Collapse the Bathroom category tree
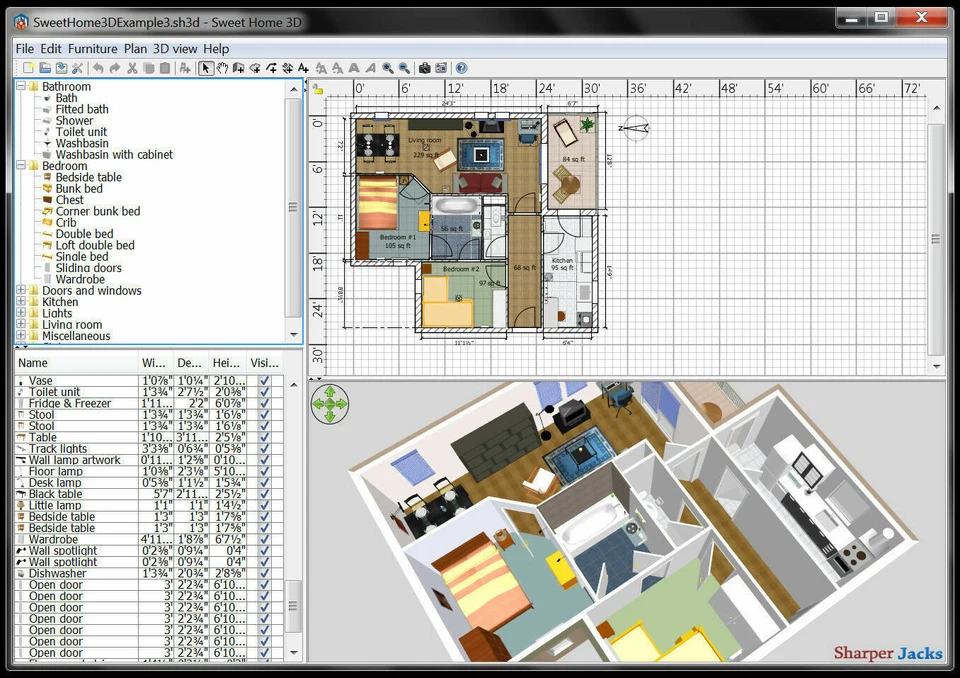 tap(20, 86)
